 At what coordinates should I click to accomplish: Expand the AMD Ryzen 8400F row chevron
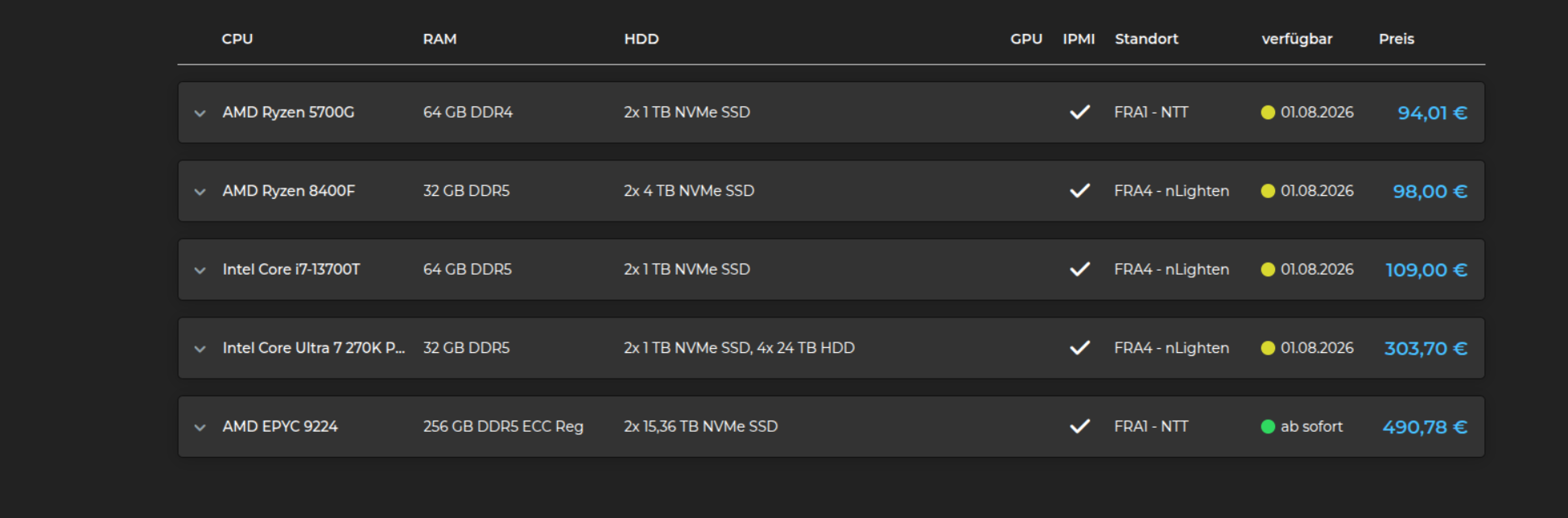pos(200,192)
